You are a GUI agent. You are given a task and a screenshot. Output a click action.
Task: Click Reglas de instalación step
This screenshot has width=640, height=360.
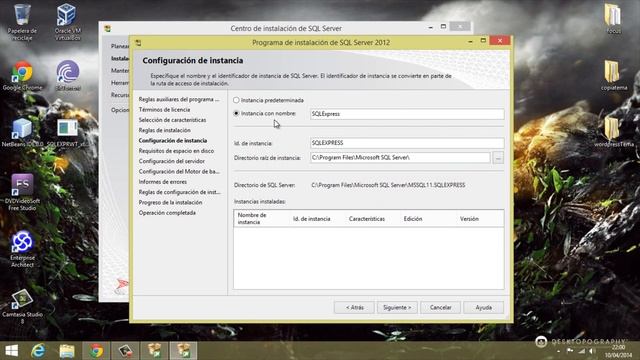click(x=164, y=130)
